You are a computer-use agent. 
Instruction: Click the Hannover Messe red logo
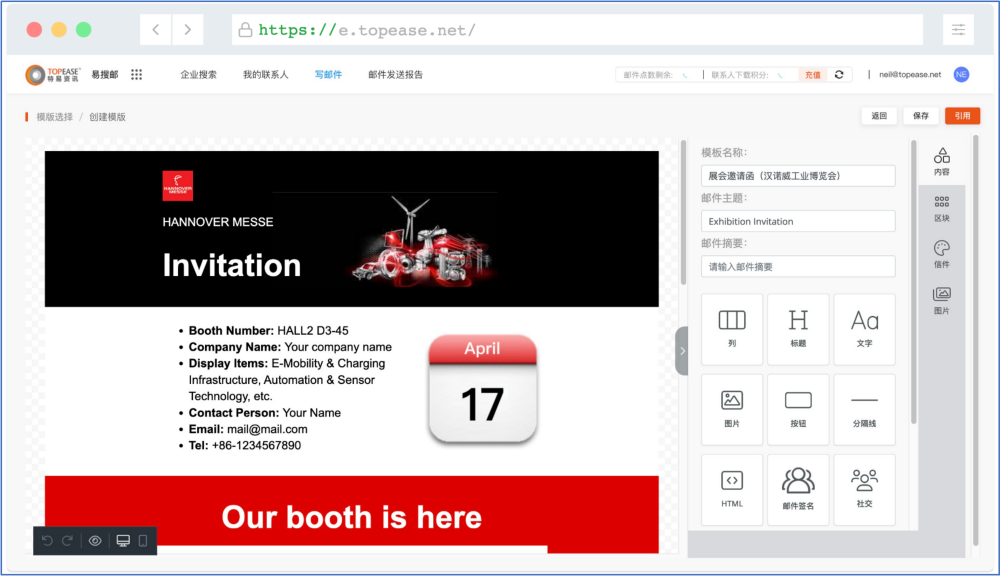coord(178,186)
